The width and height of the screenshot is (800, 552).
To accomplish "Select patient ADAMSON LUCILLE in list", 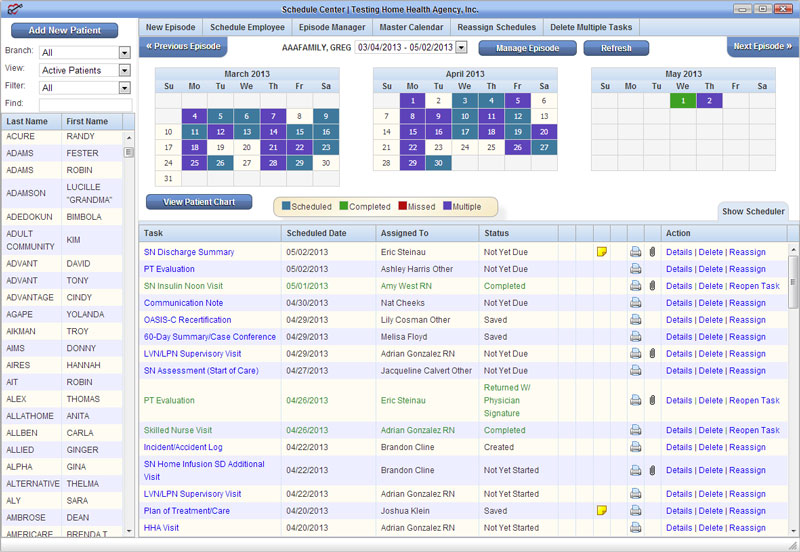I will (62, 193).
